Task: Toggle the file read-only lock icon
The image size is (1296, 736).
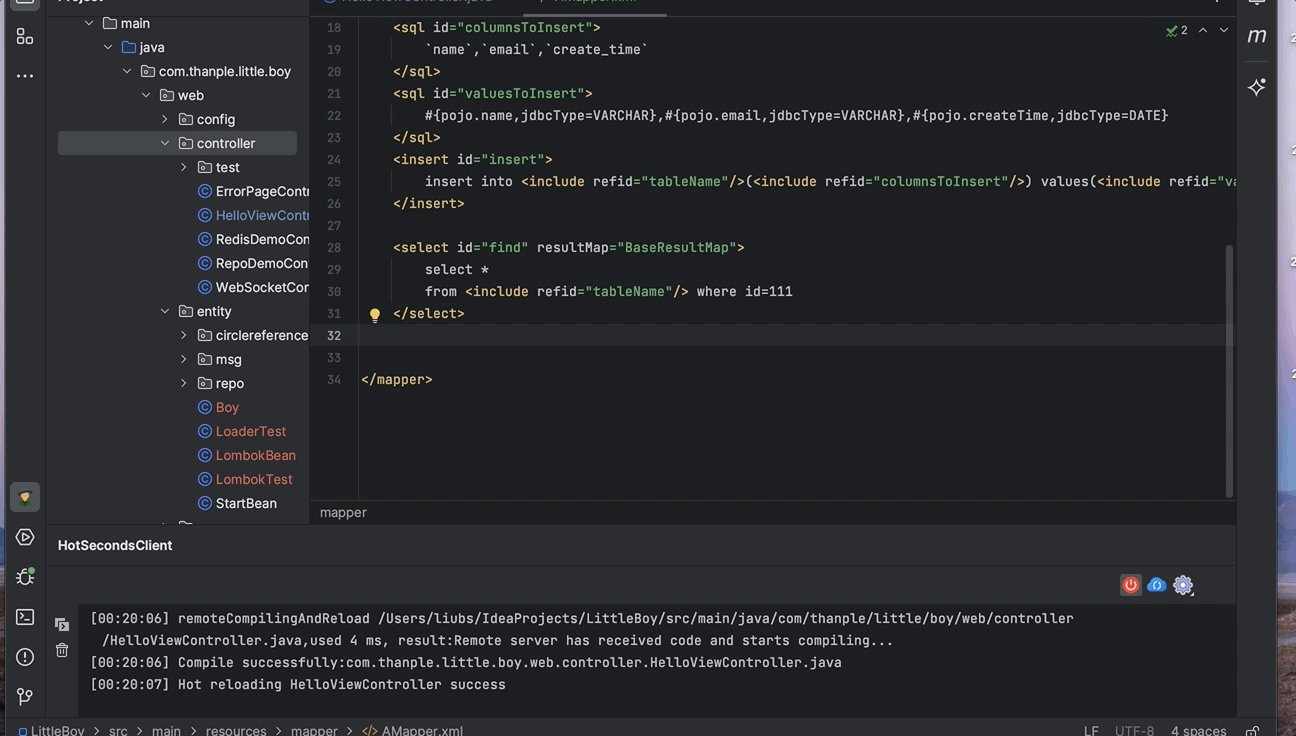Action: (1252, 730)
